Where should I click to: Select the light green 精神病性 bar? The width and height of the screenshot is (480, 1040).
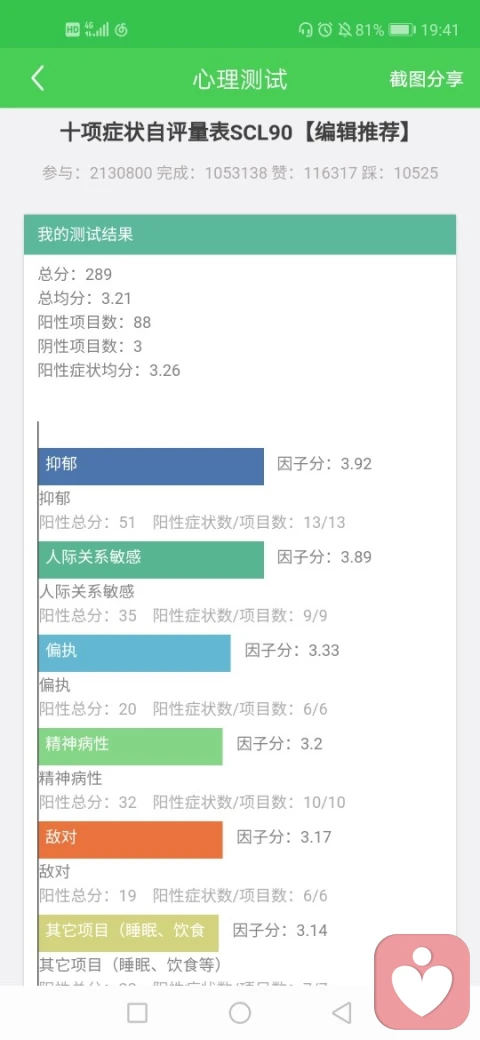tap(131, 746)
